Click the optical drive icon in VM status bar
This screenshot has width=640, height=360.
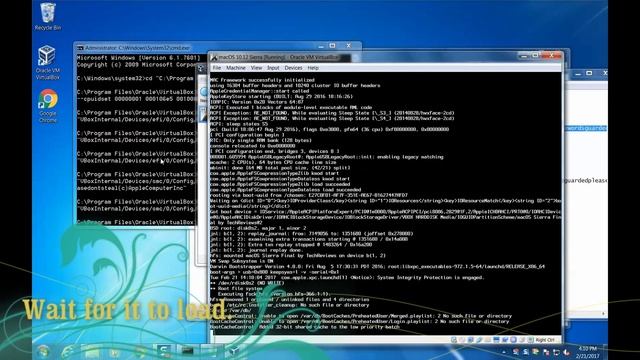pyautogui.click(x=462, y=340)
